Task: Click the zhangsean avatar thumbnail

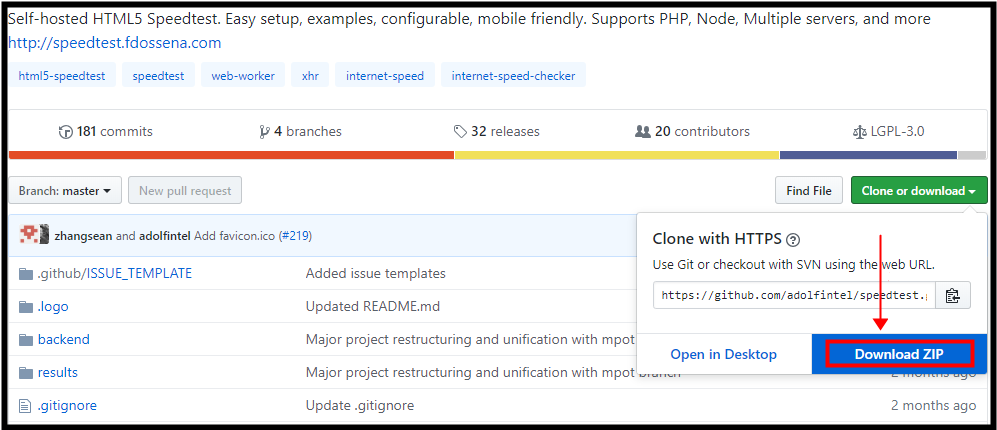Action: 29,235
